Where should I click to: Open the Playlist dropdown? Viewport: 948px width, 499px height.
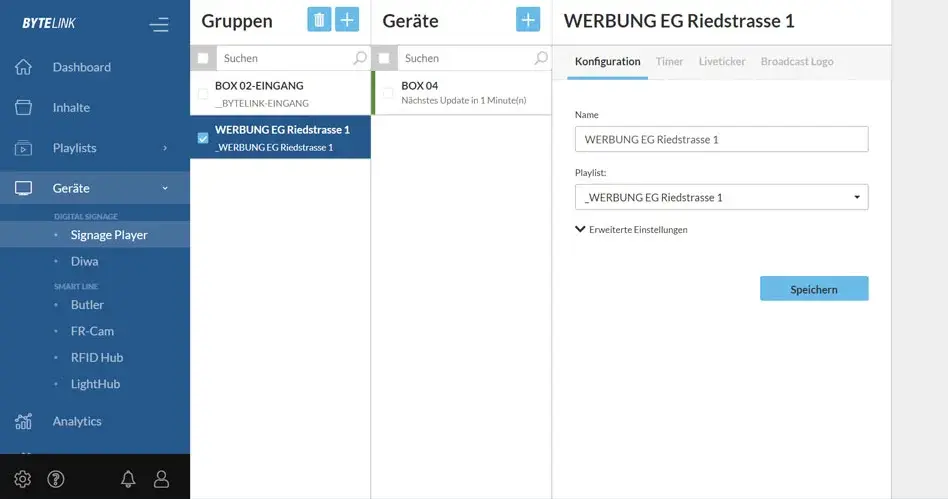tap(721, 197)
